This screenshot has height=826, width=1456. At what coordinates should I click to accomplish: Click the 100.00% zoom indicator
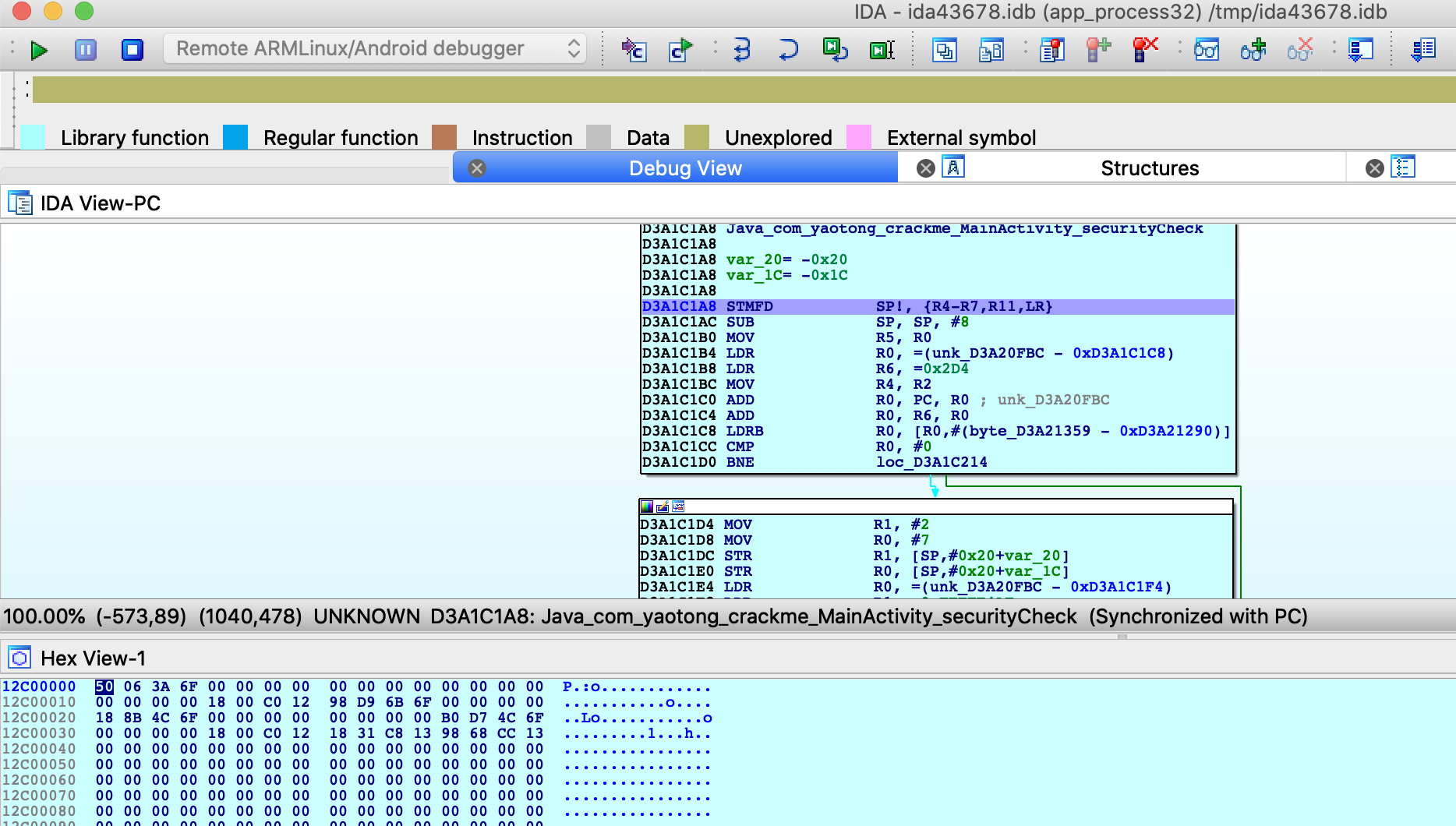44,616
